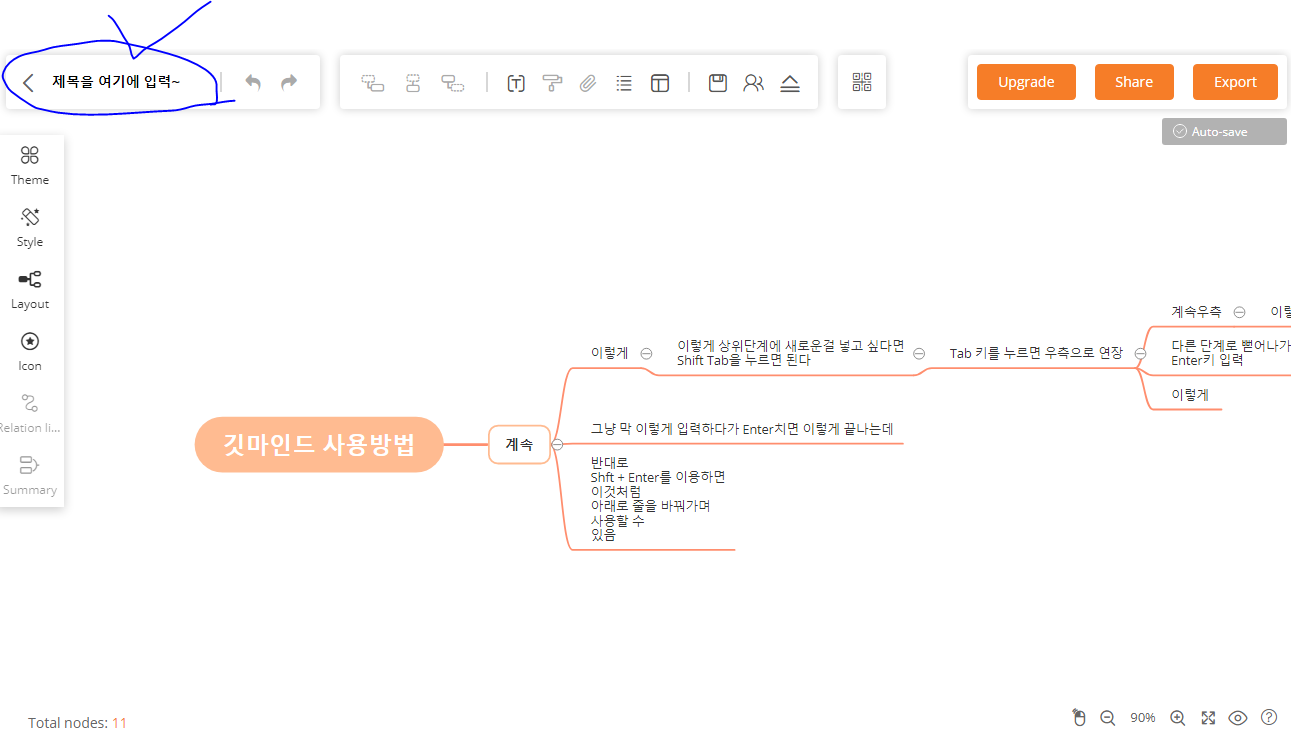
Task: Select Relation line tool
Action: tap(30, 413)
